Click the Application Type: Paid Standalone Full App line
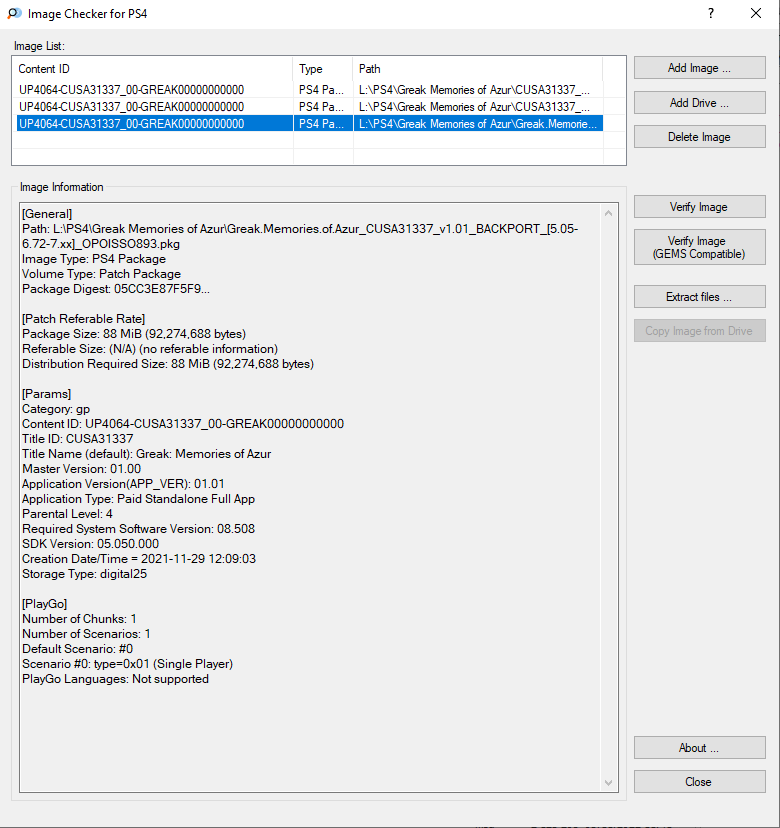780x828 pixels. pyautogui.click(x=138, y=499)
